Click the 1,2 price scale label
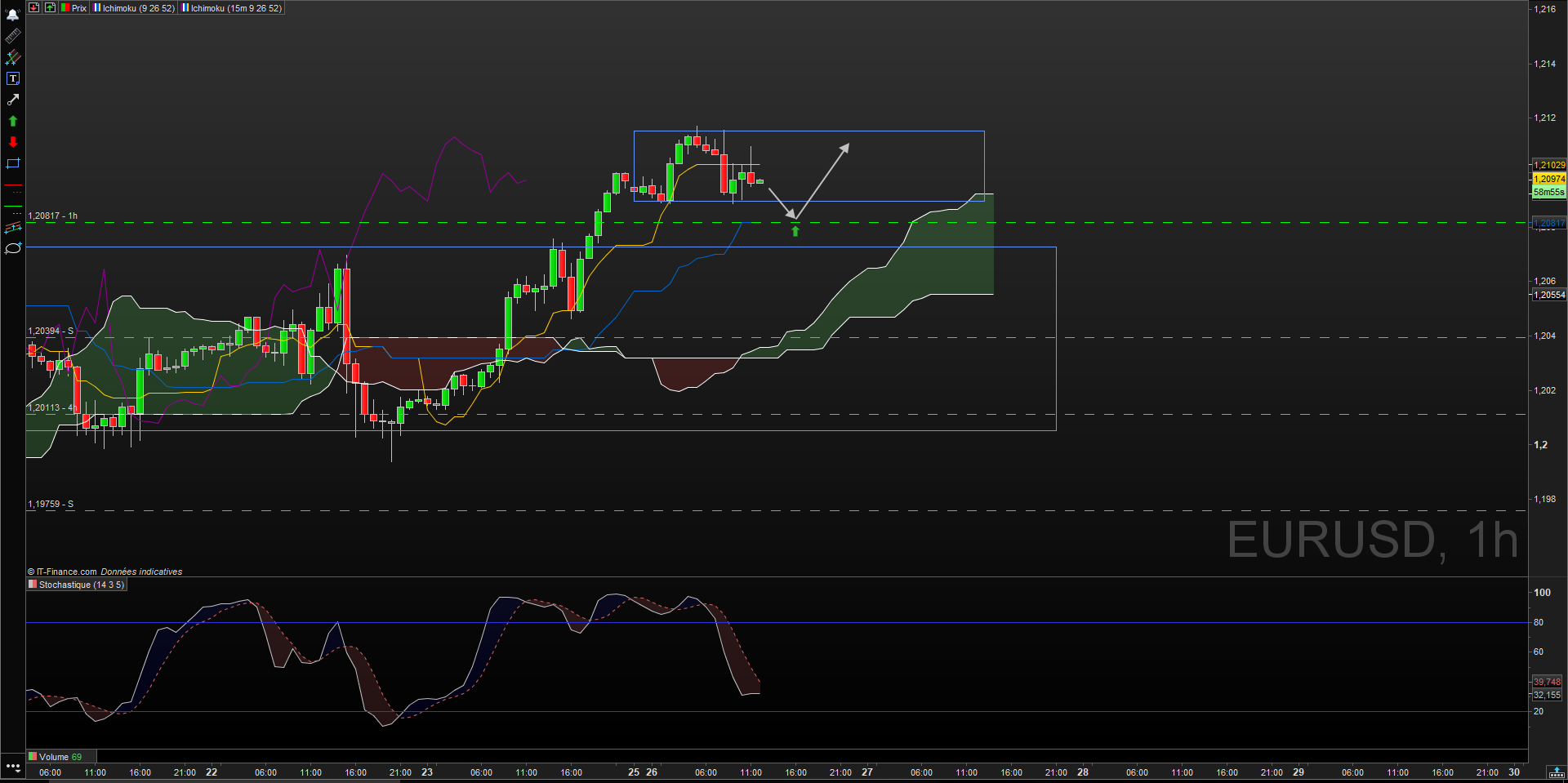 [1540, 445]
